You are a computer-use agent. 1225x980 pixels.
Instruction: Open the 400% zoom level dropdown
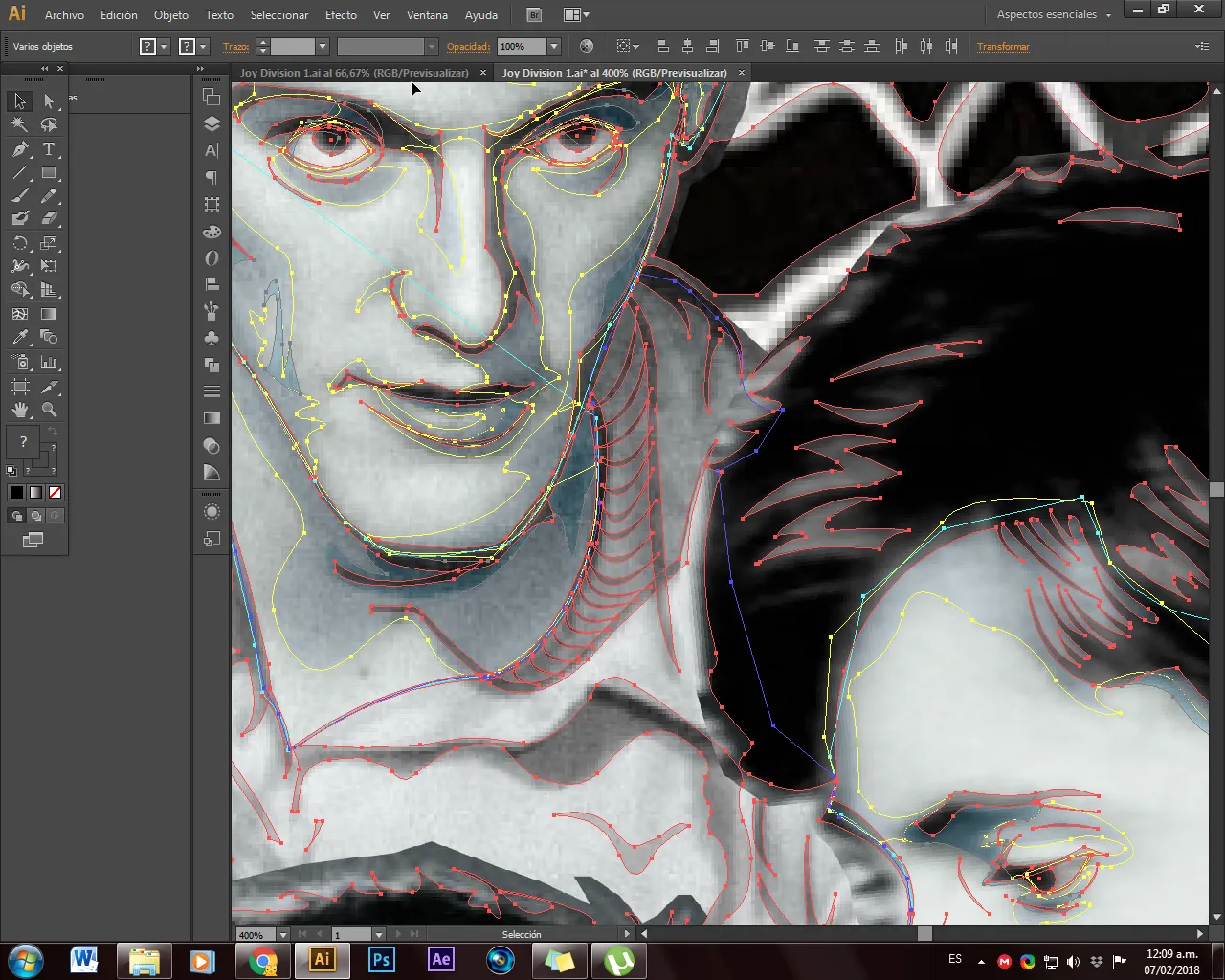tap(282, 934)
